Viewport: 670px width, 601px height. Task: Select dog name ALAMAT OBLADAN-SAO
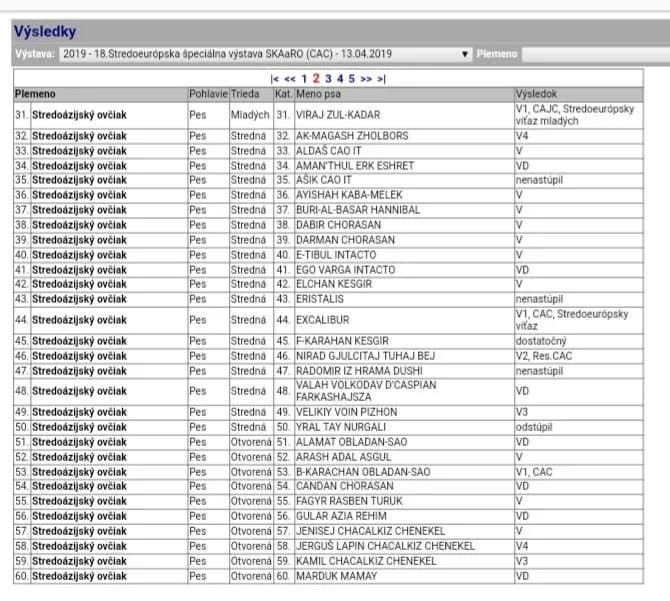(x=352, y=442)
